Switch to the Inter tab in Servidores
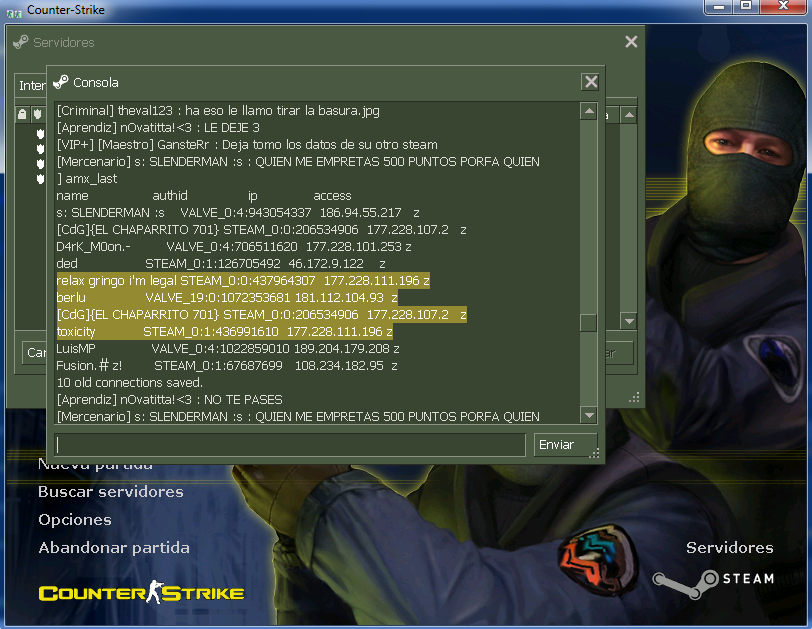This screenshot has width=812, height=629. coord(31,85)
